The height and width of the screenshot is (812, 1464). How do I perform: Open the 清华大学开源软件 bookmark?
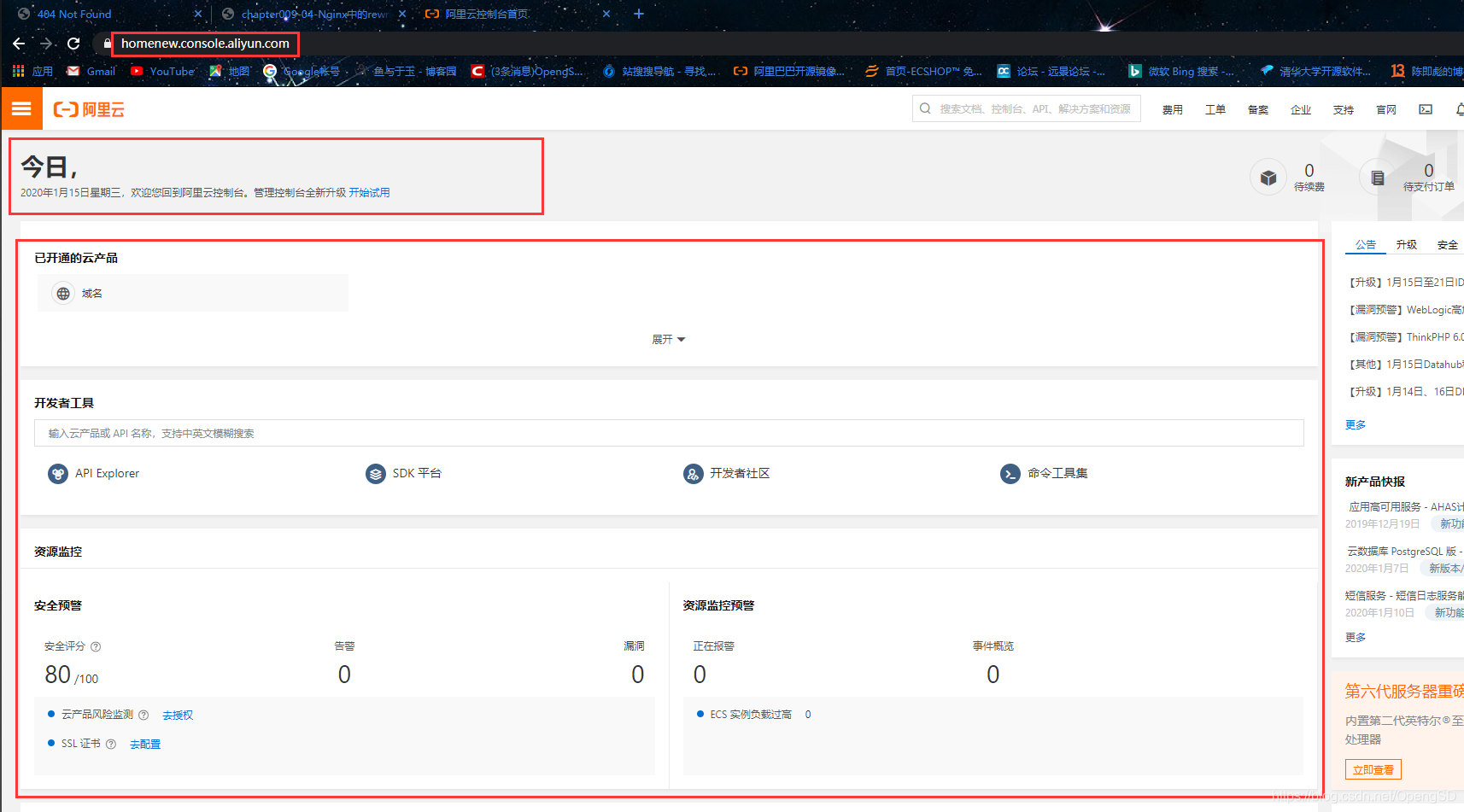pyautogui.click(x=1315, y=71)
